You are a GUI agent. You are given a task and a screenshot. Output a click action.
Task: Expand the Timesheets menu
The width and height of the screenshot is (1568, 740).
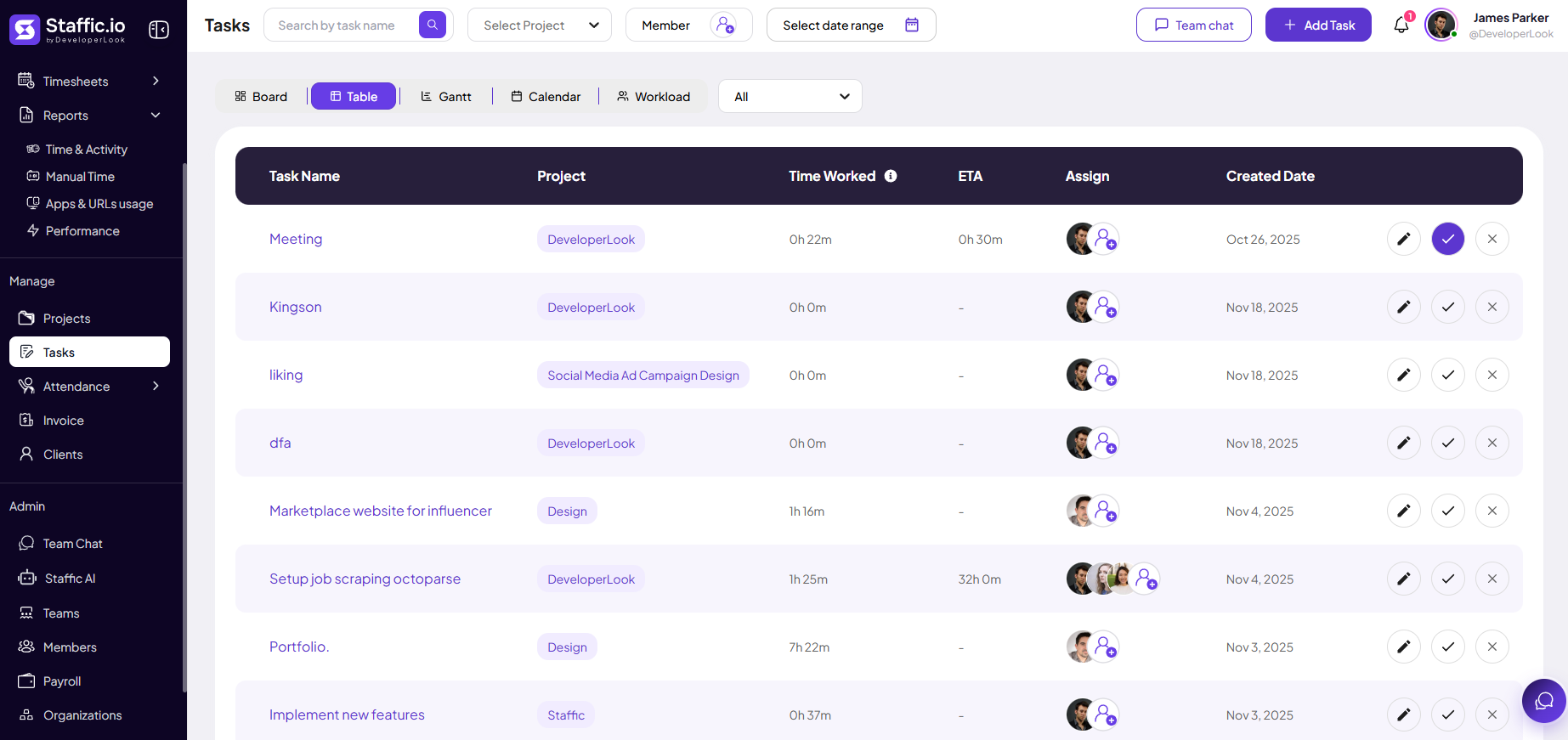pos(89,81)
